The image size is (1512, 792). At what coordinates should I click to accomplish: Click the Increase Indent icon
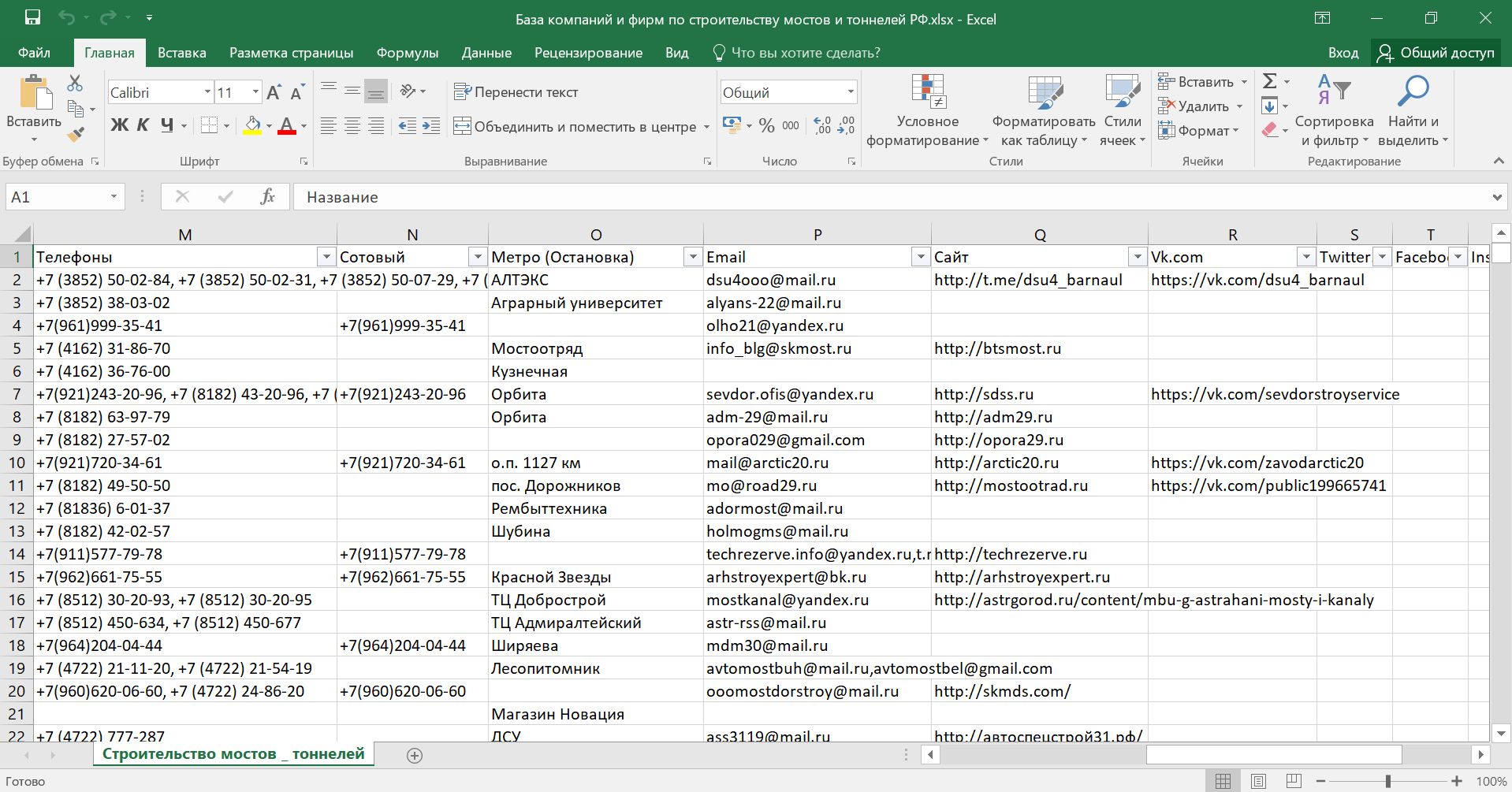(431, 126)
